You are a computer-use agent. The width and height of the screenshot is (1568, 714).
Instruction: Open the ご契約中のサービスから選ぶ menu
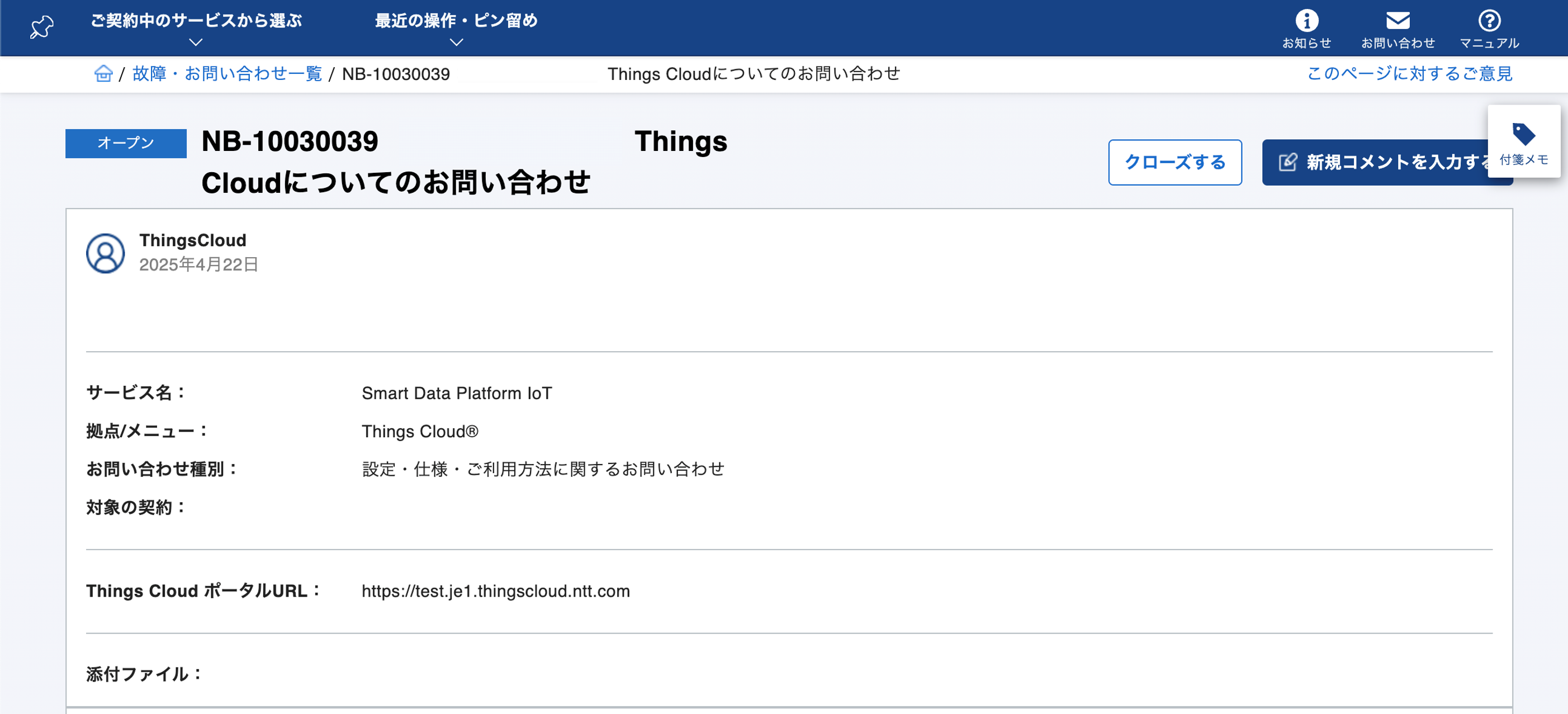196,20
